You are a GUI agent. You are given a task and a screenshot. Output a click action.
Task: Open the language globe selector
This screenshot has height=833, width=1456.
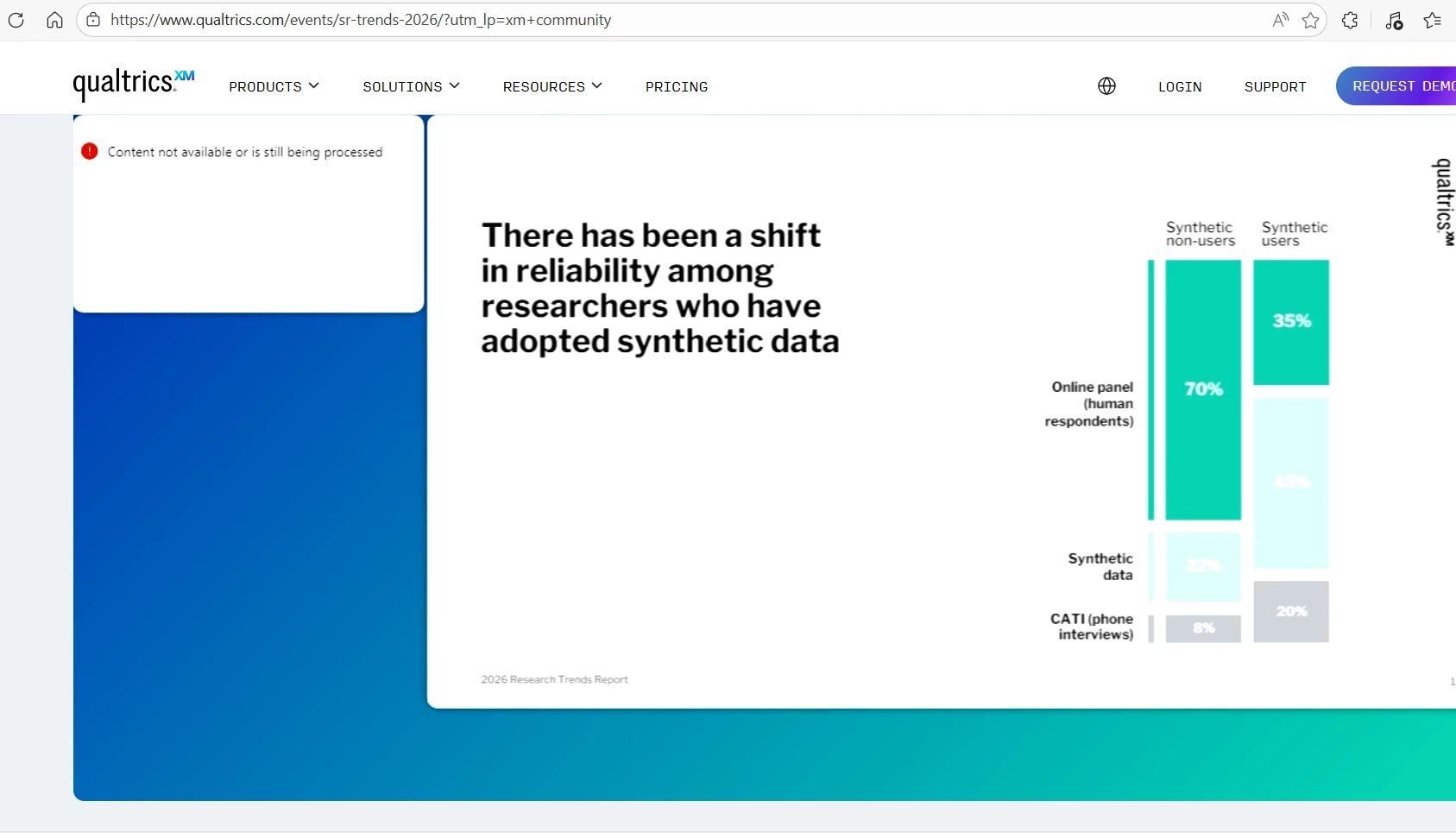click(x=1106, y=86)
